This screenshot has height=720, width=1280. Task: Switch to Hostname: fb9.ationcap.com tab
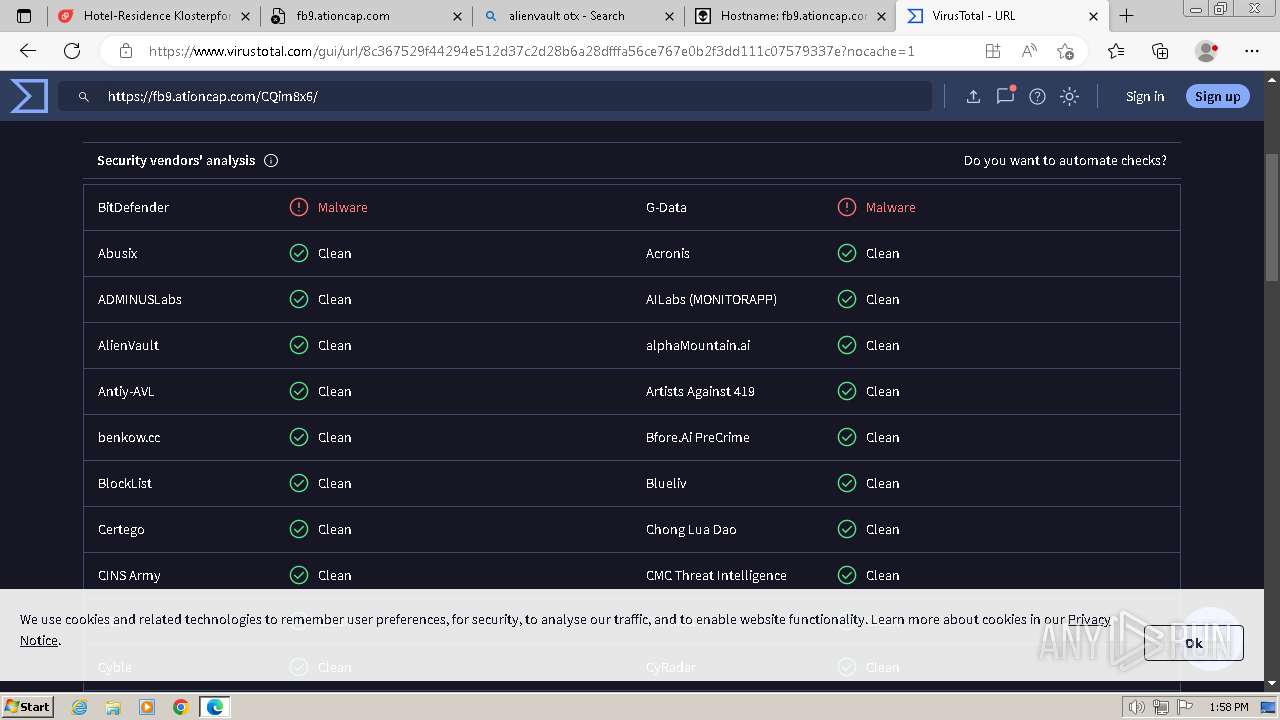(790, 16)
